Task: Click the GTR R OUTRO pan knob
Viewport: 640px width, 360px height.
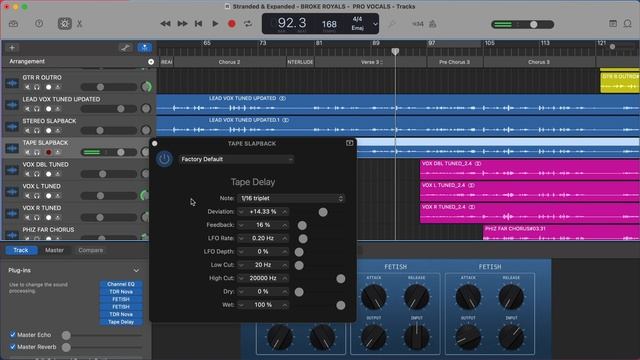Action: [x=146, y=87]
